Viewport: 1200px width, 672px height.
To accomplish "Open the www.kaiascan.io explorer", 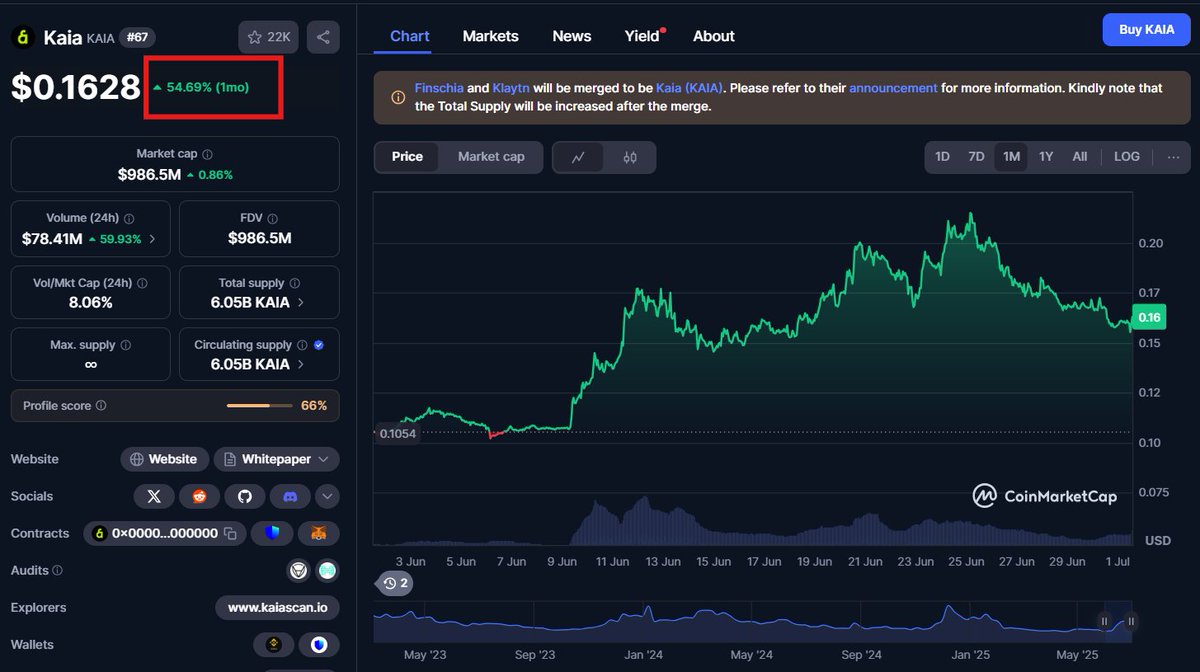I will 277,608.
